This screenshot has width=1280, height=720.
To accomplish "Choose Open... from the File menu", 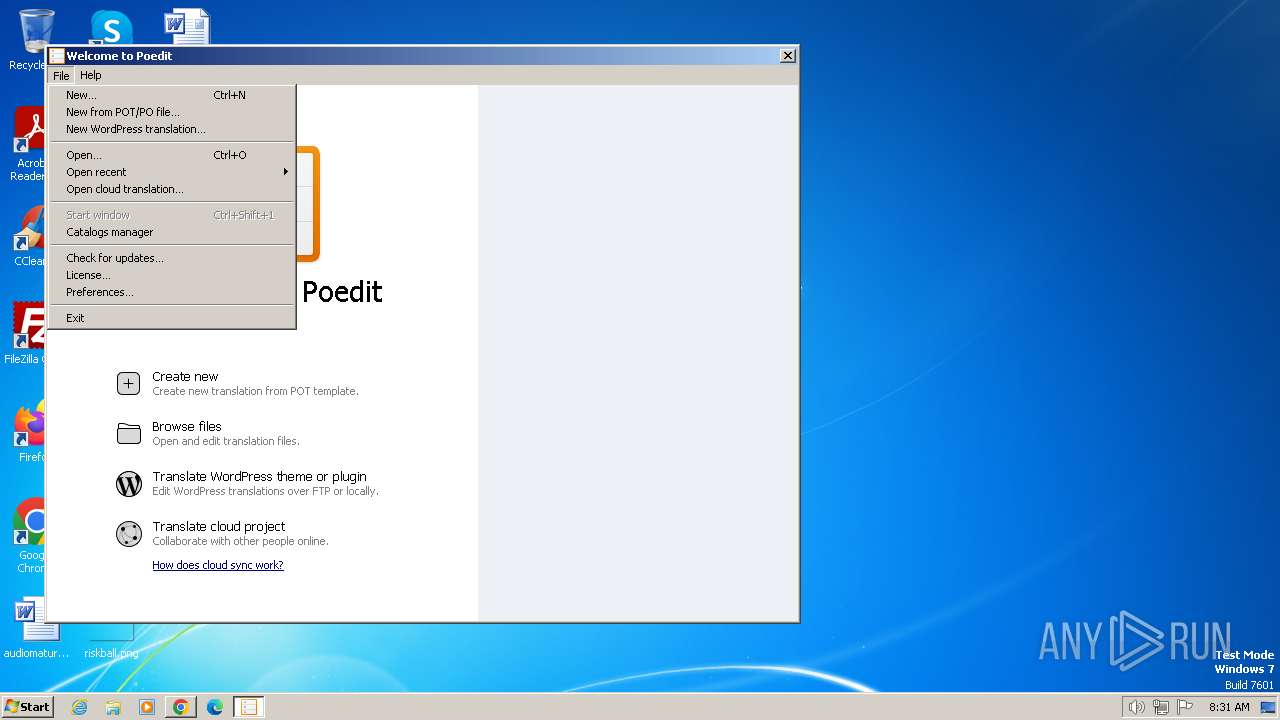I will click(x=172, y=155).
